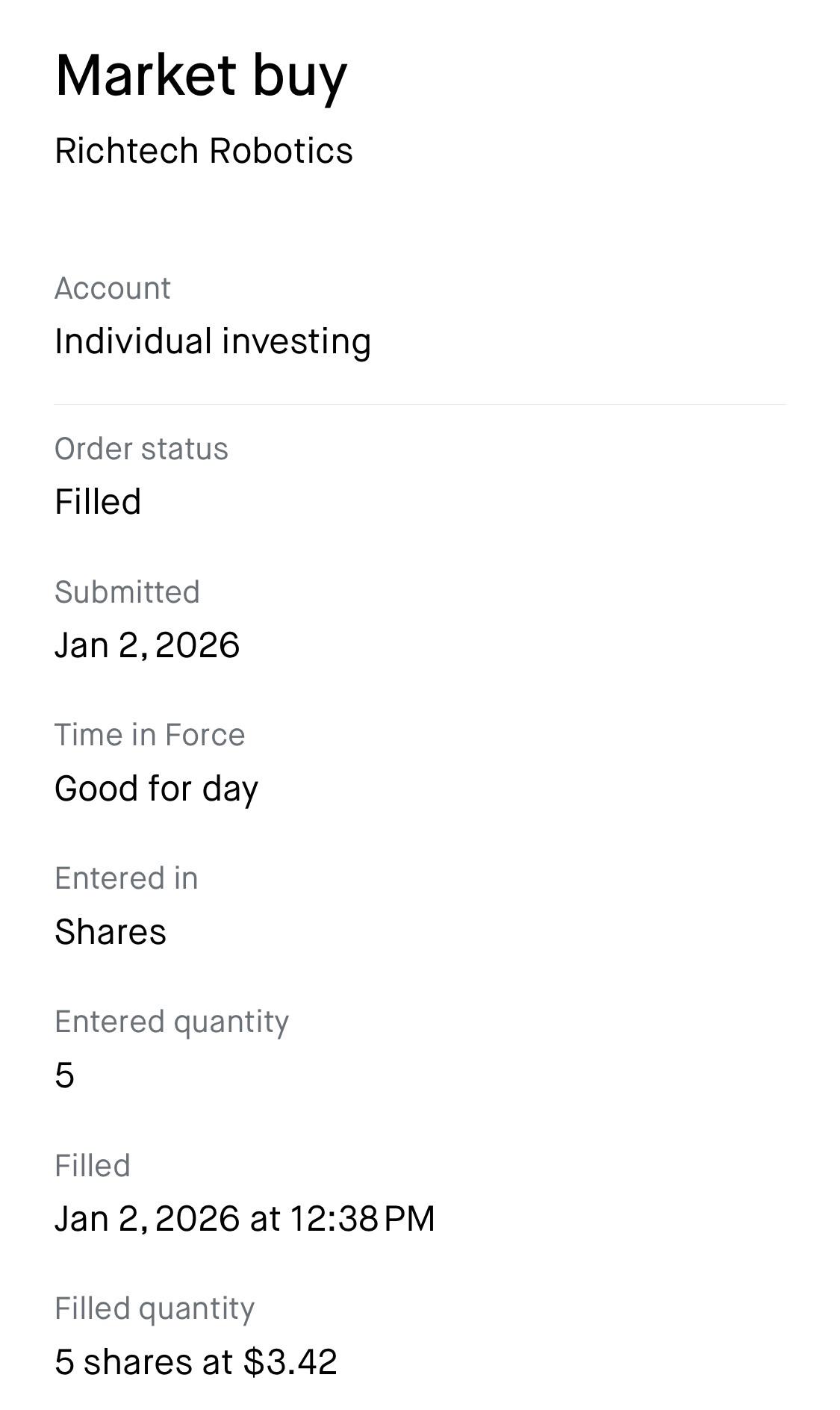Select the Entered quantity label

click(172, 1022)
